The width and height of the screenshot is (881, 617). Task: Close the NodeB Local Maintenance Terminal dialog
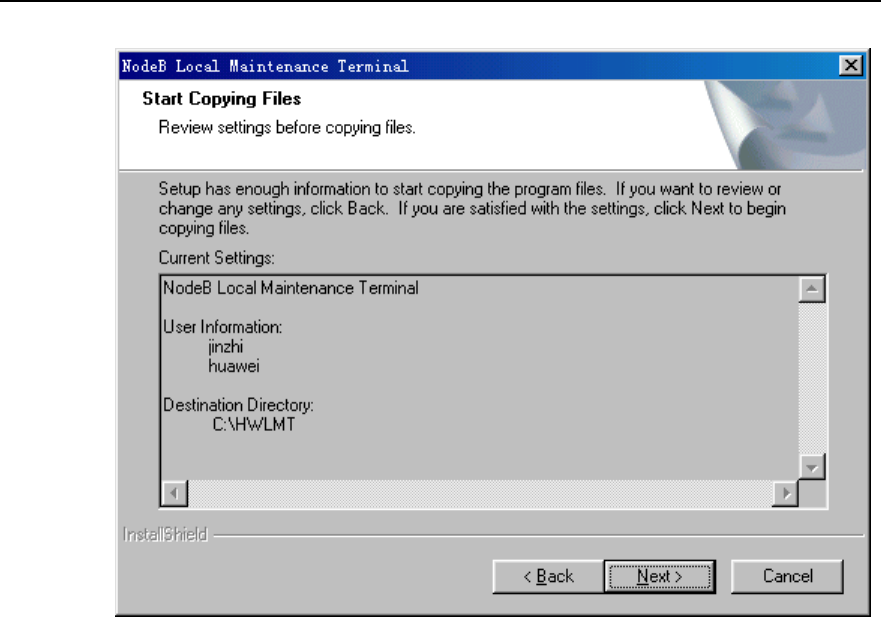pos(851,66)
